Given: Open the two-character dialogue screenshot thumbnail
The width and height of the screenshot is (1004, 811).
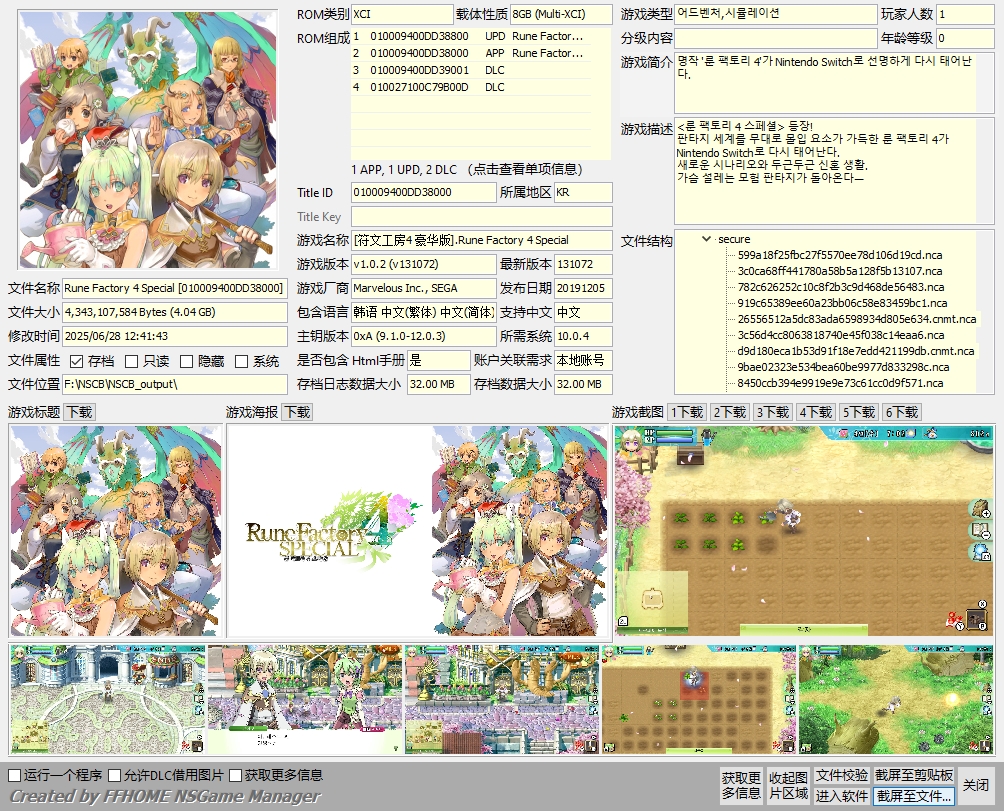Looking at the screenshot, I should tap(305, 699).
